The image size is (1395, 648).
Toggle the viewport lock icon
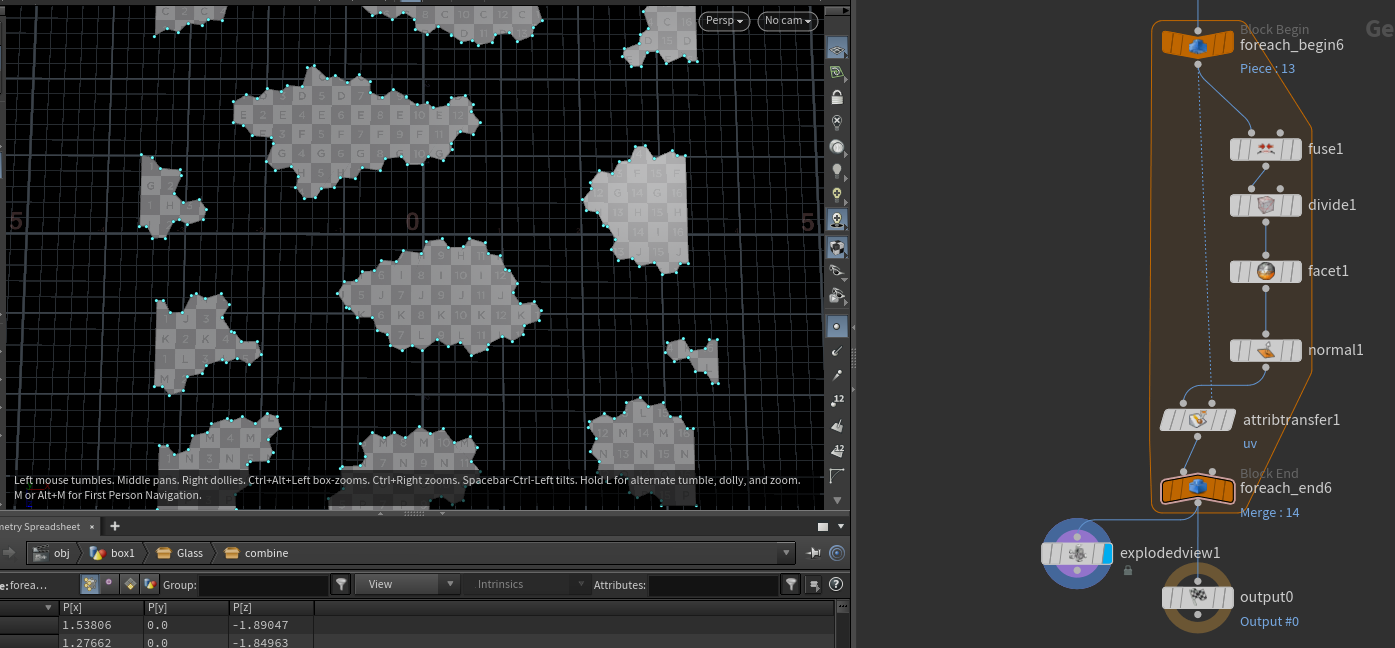(837, 97)
